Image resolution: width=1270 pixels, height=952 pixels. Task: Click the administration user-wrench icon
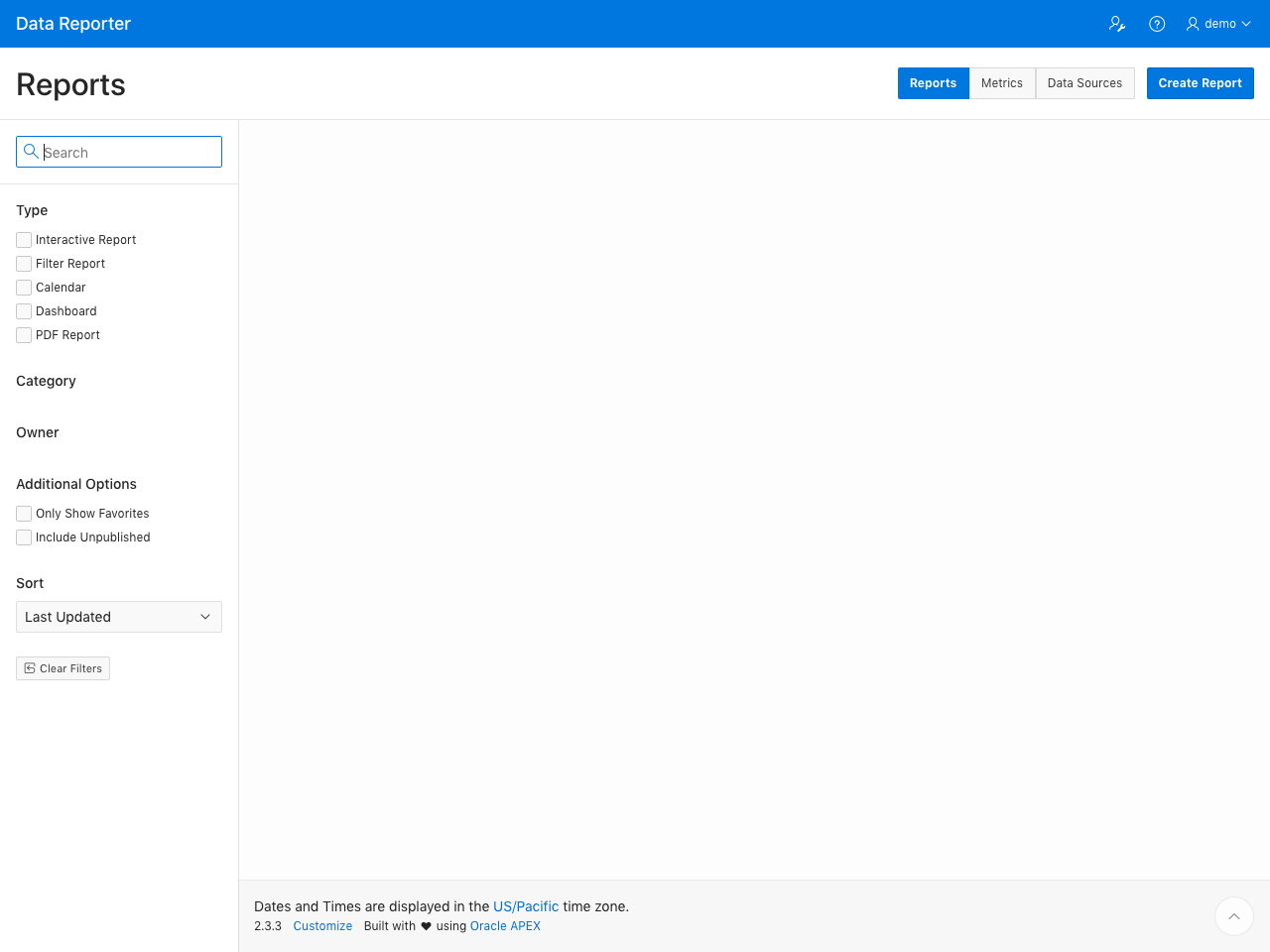click(x=1117, y=24)
